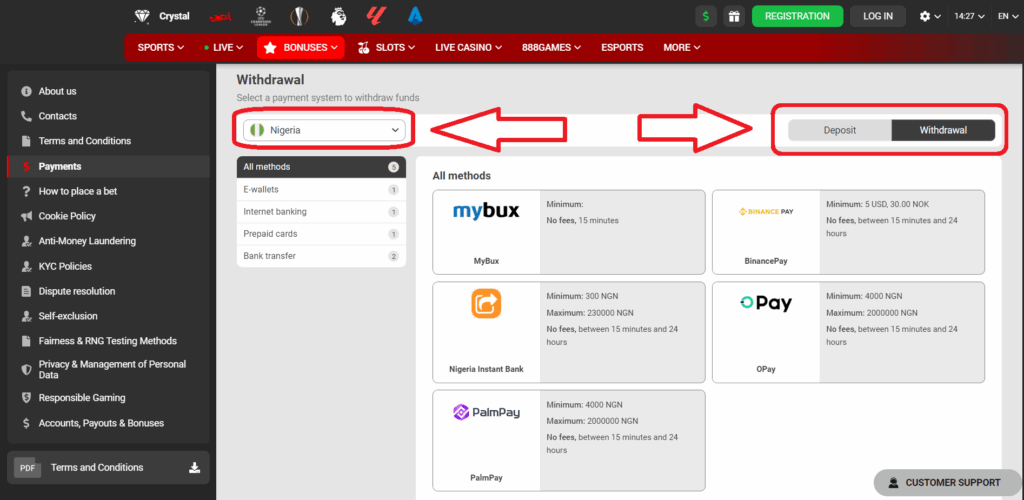This screenshot has height=500, width=1024.
Task: Filter by Bank transfer category
Action: [321, 256]
